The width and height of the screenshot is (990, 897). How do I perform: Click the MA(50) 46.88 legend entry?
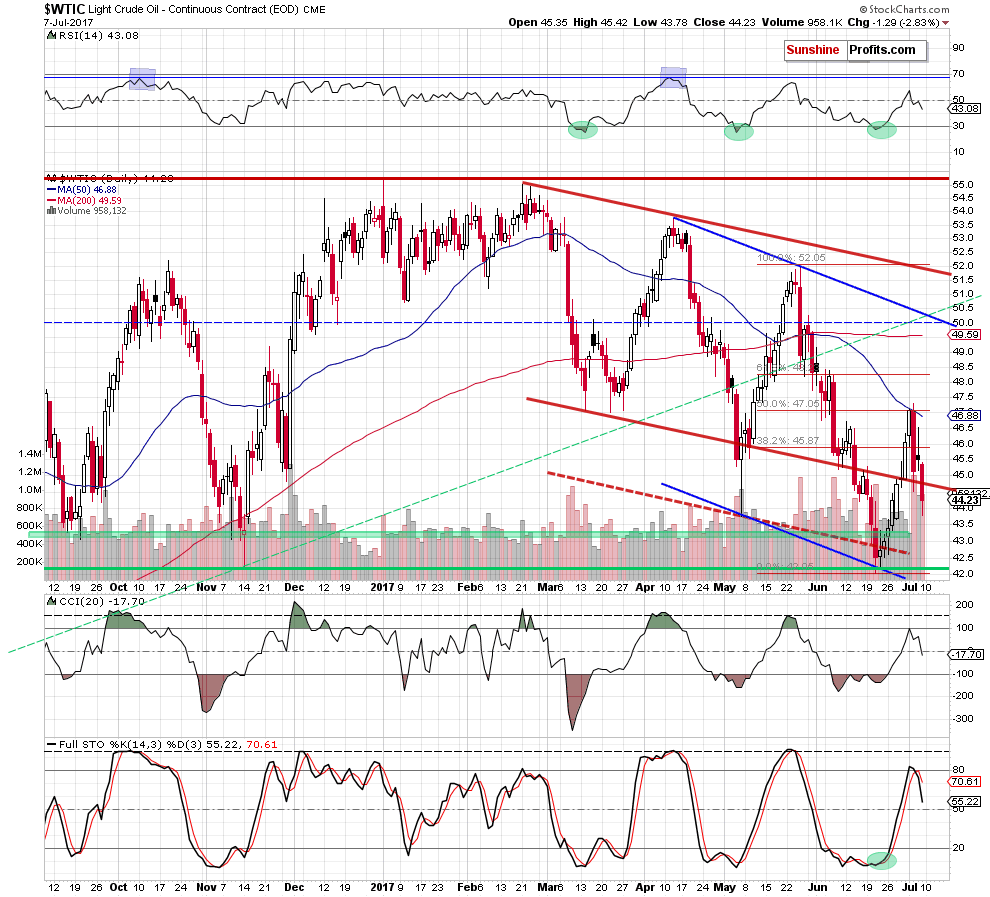86,190
